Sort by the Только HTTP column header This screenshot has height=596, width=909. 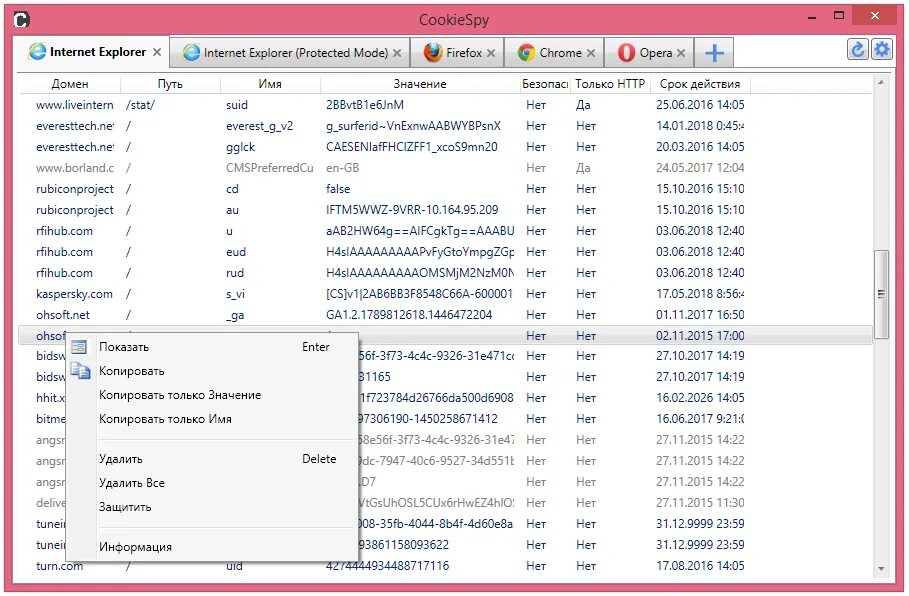[x=610, y=83]
